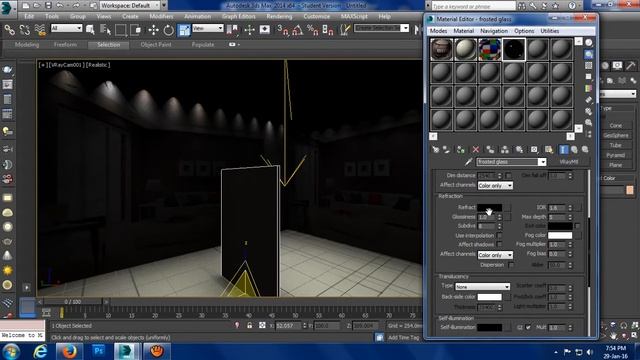This screenshot has height=360, width=640.
Task: Enable Use interpolation checkbox
Action: (x=499, y=236)
